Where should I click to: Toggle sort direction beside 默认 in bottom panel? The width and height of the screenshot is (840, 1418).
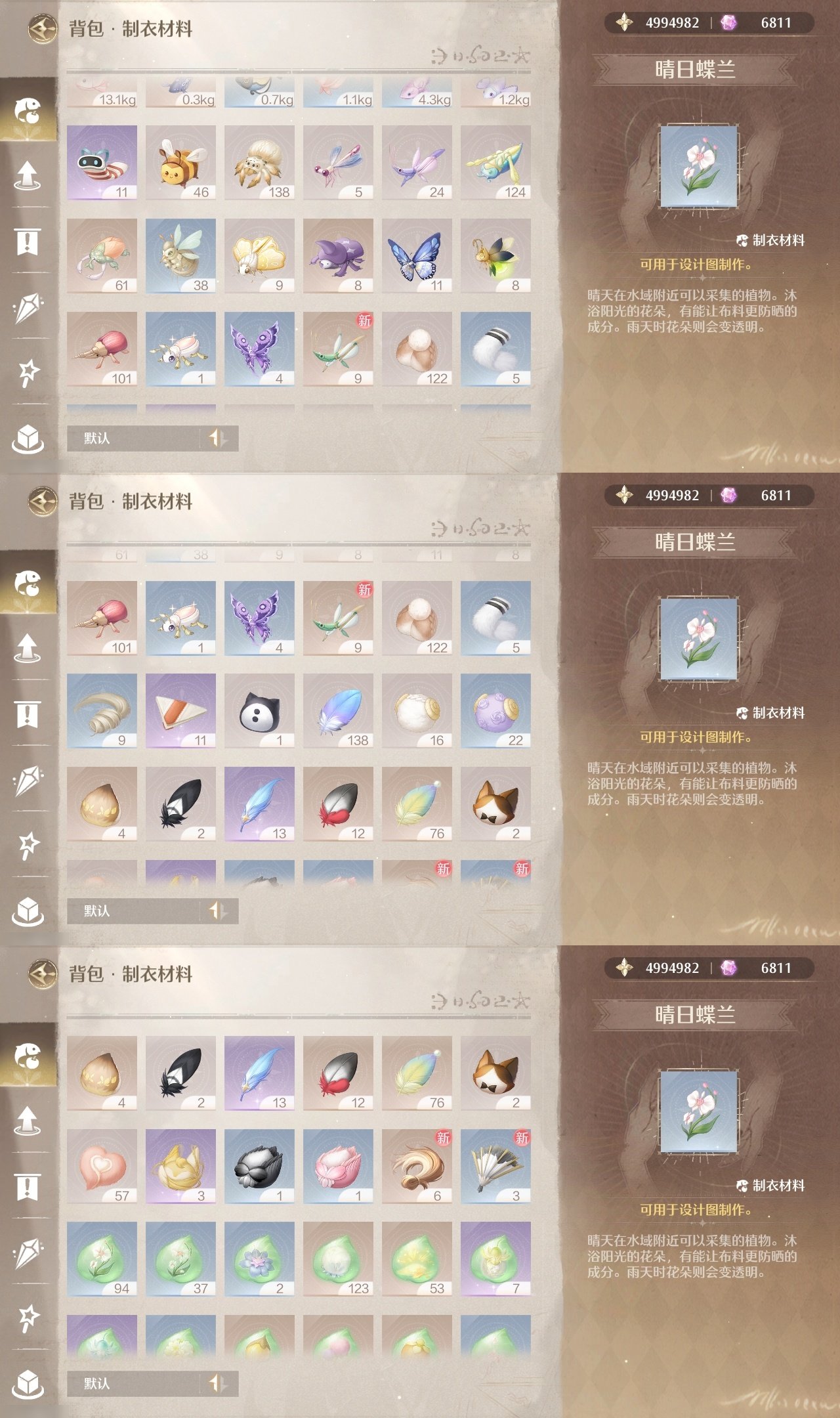(x=218, y=1383)
